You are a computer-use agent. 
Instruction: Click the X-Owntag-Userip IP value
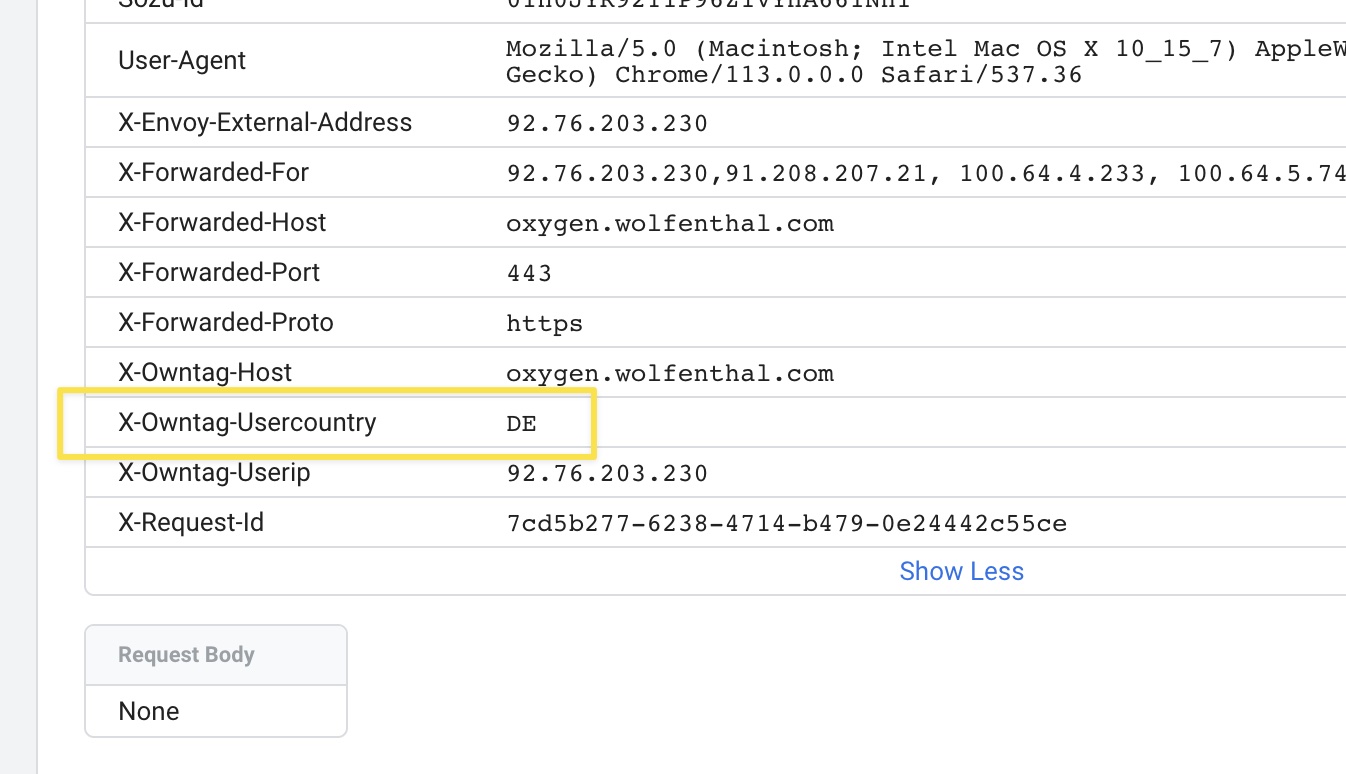tap(607, 473)
